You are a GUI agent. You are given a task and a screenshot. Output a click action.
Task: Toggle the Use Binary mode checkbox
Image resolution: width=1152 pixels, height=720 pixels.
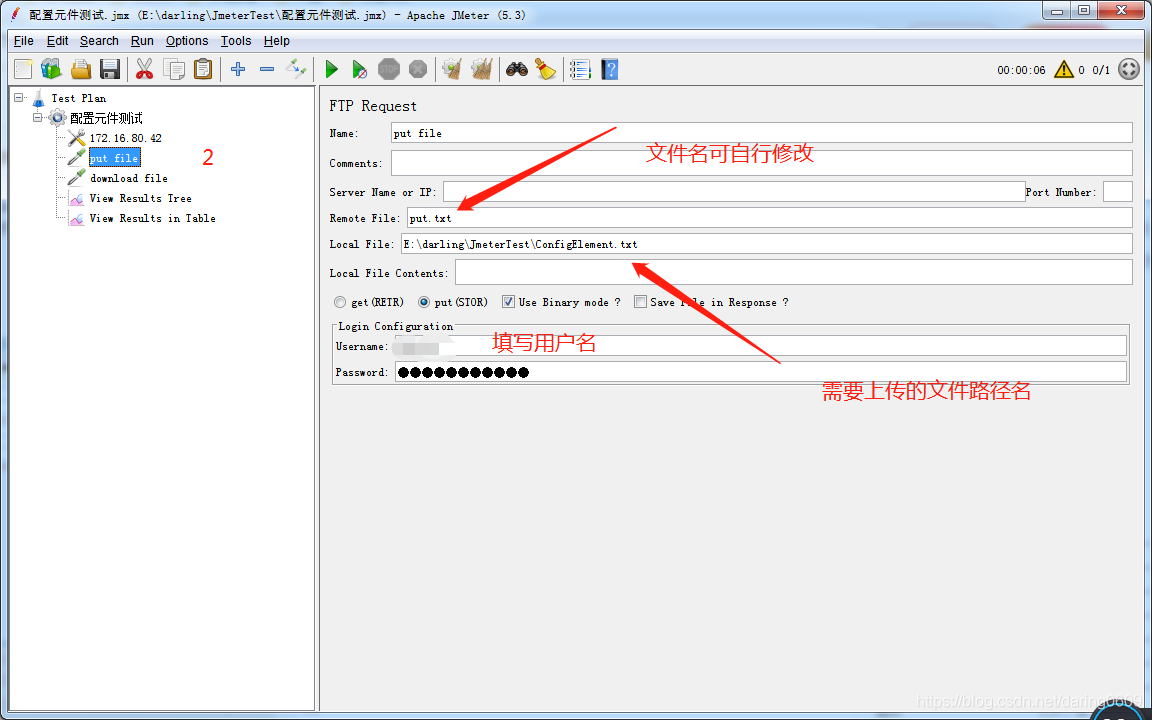tap(508, 302)
